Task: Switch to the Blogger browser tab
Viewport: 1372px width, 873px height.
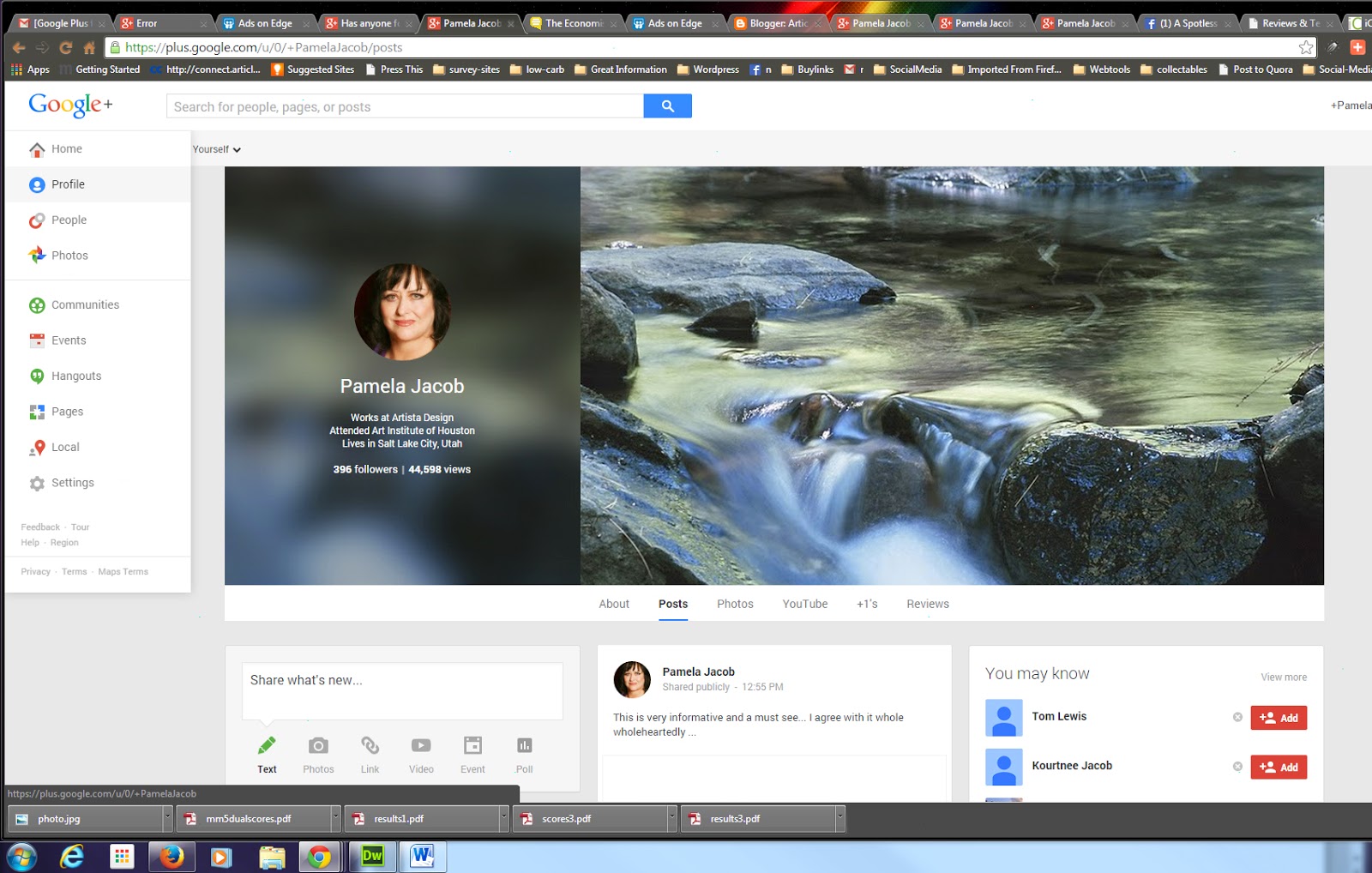Action: pos(779,23)
